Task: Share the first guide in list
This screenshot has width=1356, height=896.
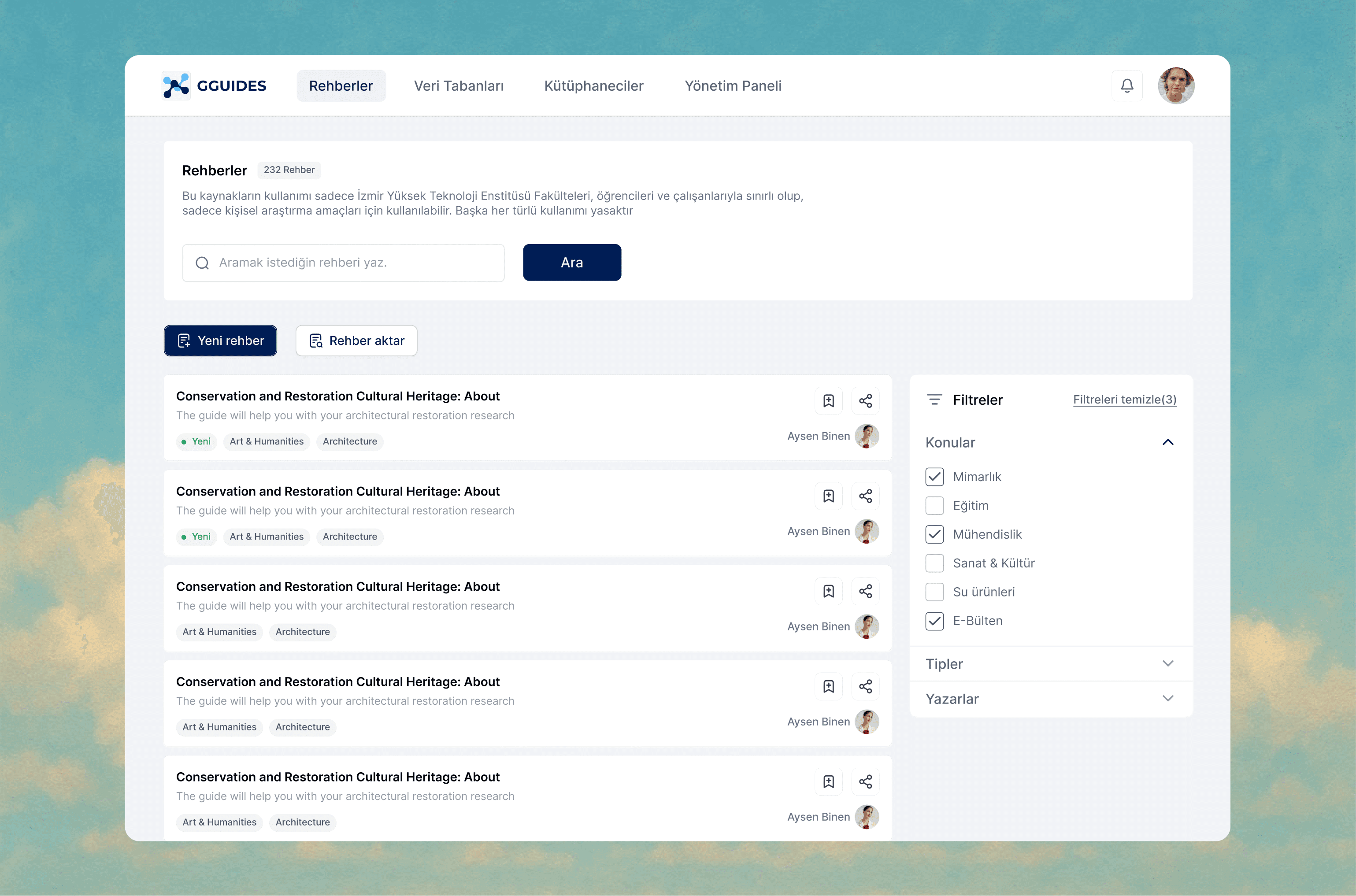Action: (865, 400)
